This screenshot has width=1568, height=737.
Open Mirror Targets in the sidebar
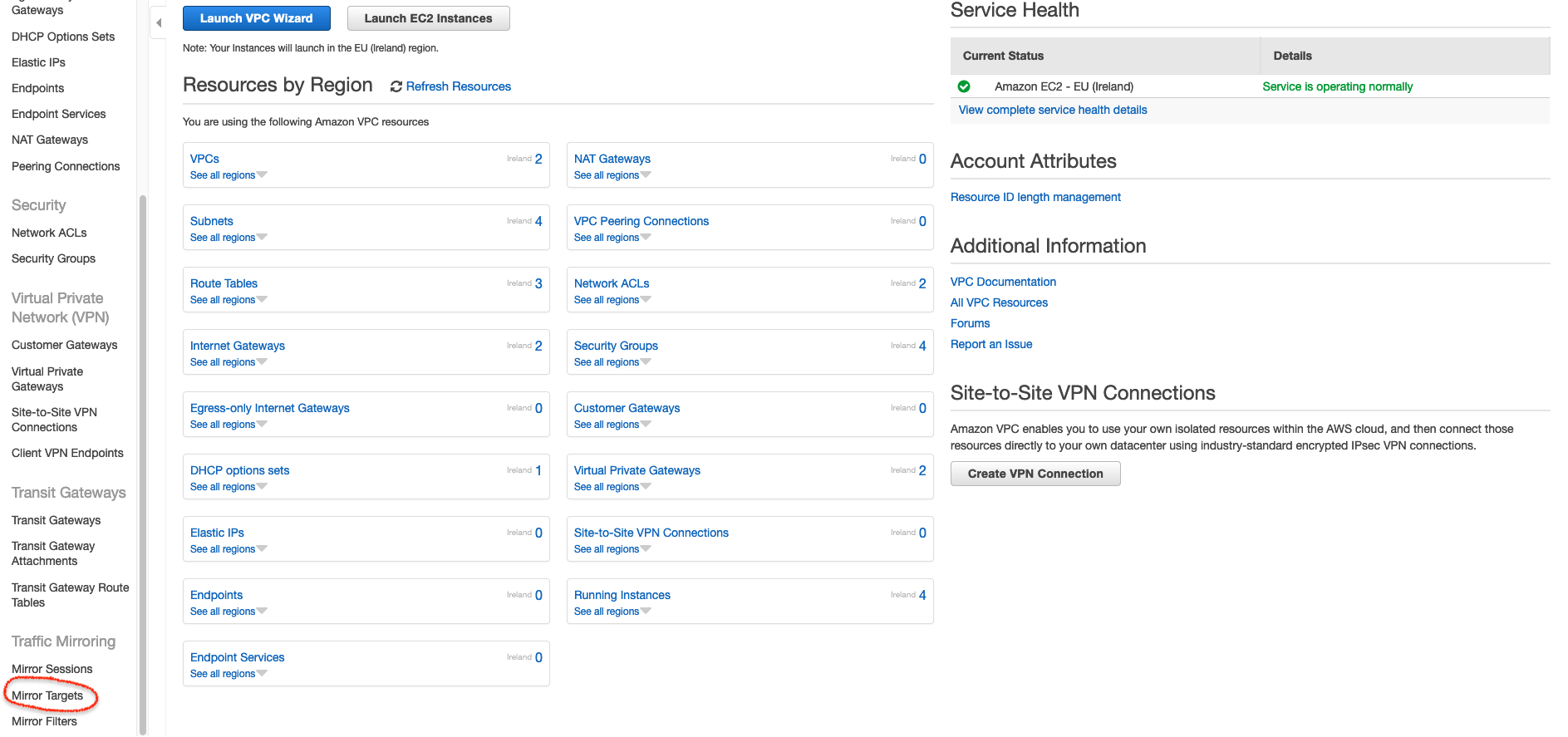[47, 695]
